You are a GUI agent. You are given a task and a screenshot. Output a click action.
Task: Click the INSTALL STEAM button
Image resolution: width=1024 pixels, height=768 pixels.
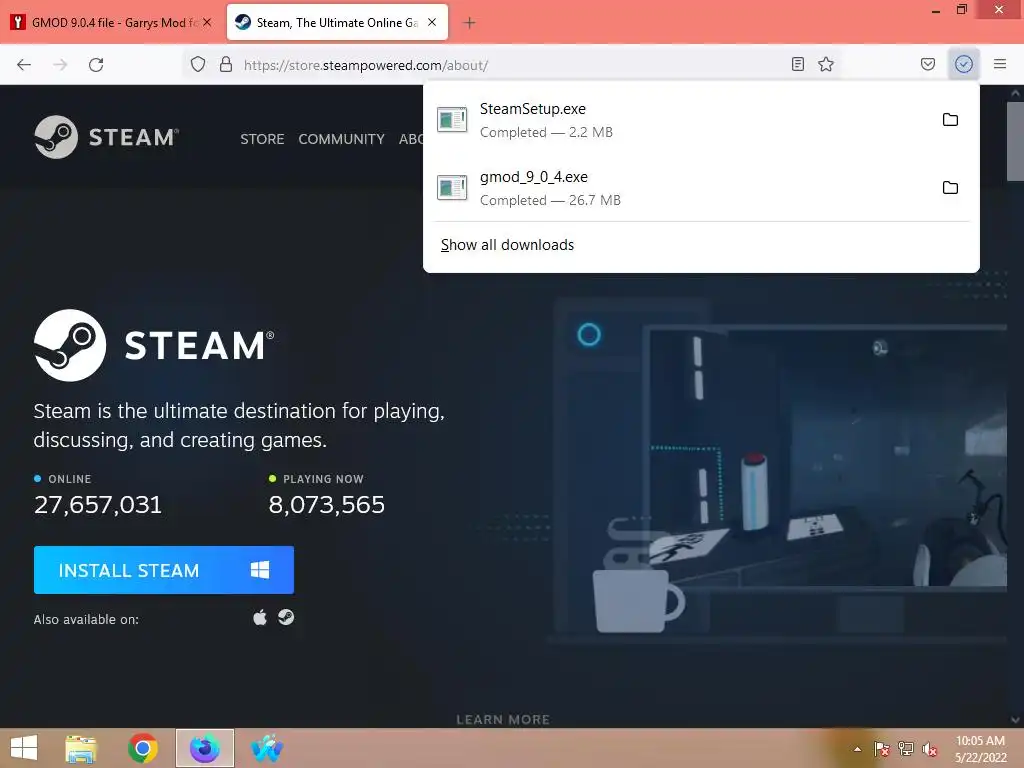point(164,570)
